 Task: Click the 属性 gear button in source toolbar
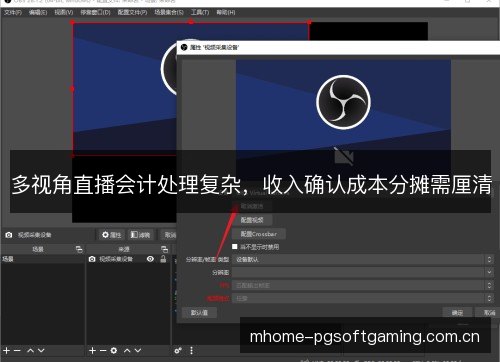pyautogui.click(x=111, y=235)
